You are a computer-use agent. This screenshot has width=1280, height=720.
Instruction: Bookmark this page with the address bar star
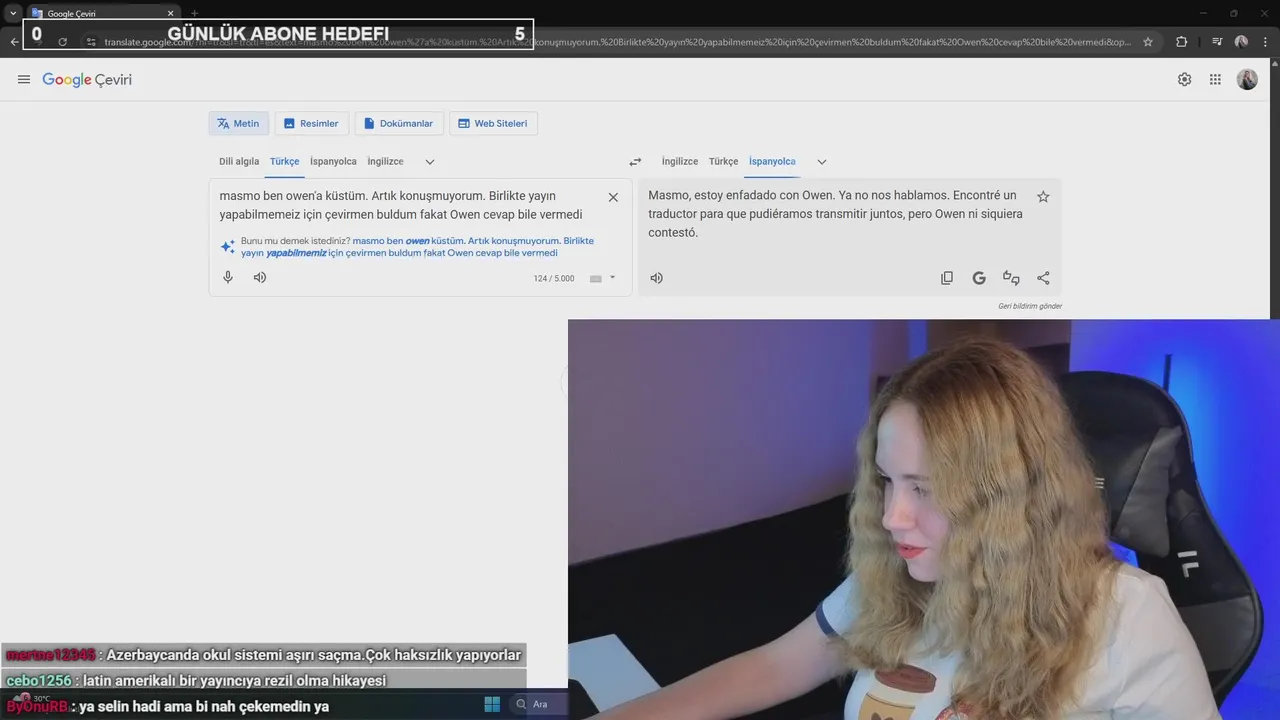pyautogui.click(x=1148, y=42)
